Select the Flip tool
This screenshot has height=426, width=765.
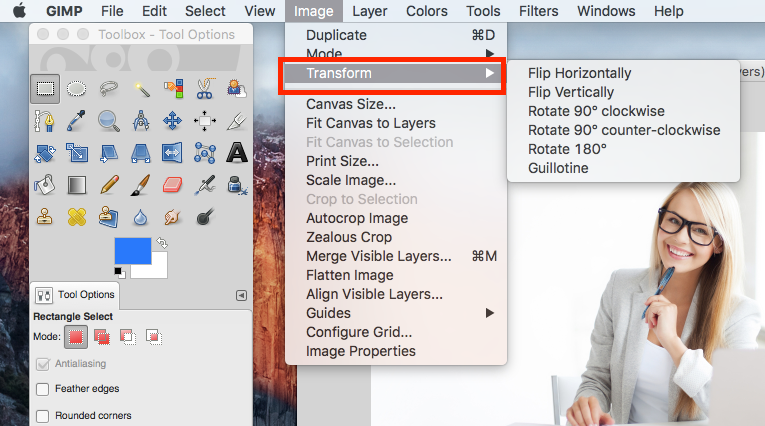click(173, 153)
